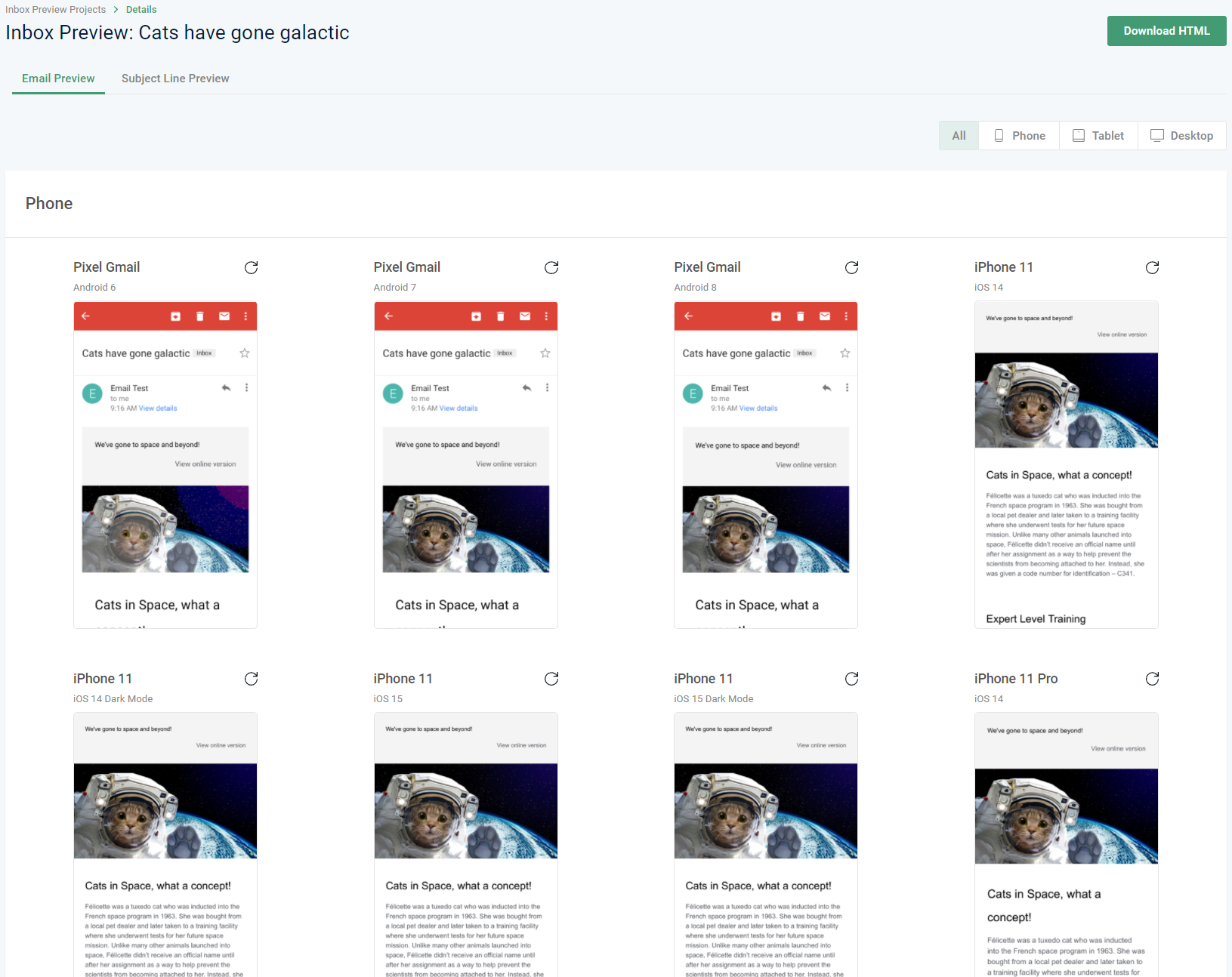1232x977 pixels.
Task: Refresh the Pixel Gmail Android 7 preview
Action: (x=551, y=267)
